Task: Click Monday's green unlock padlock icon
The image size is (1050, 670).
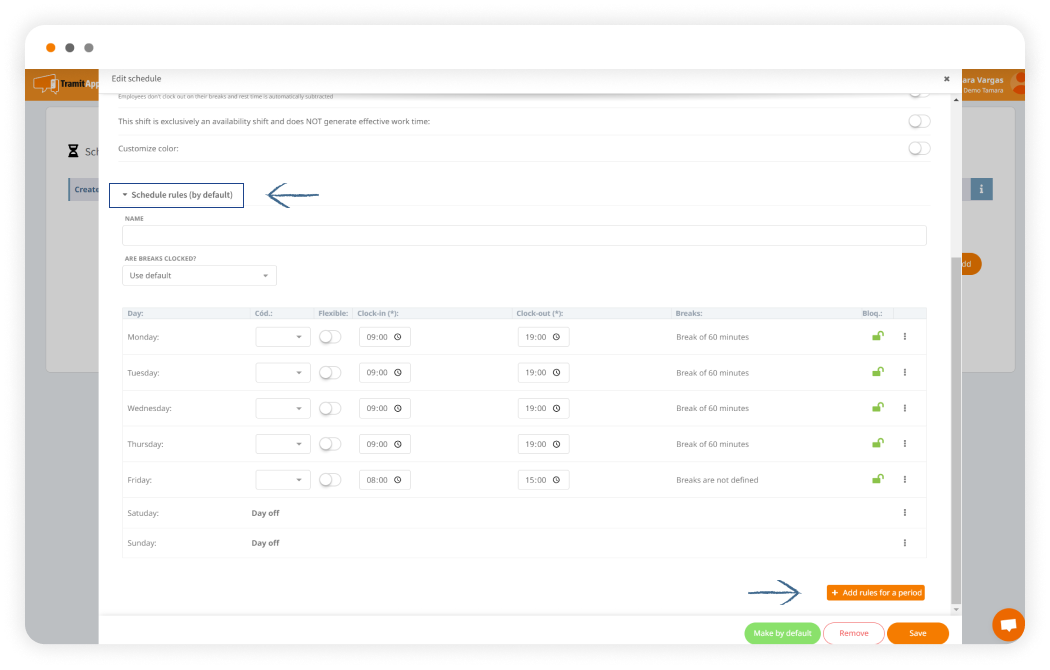Action: [x=877, y=337]
